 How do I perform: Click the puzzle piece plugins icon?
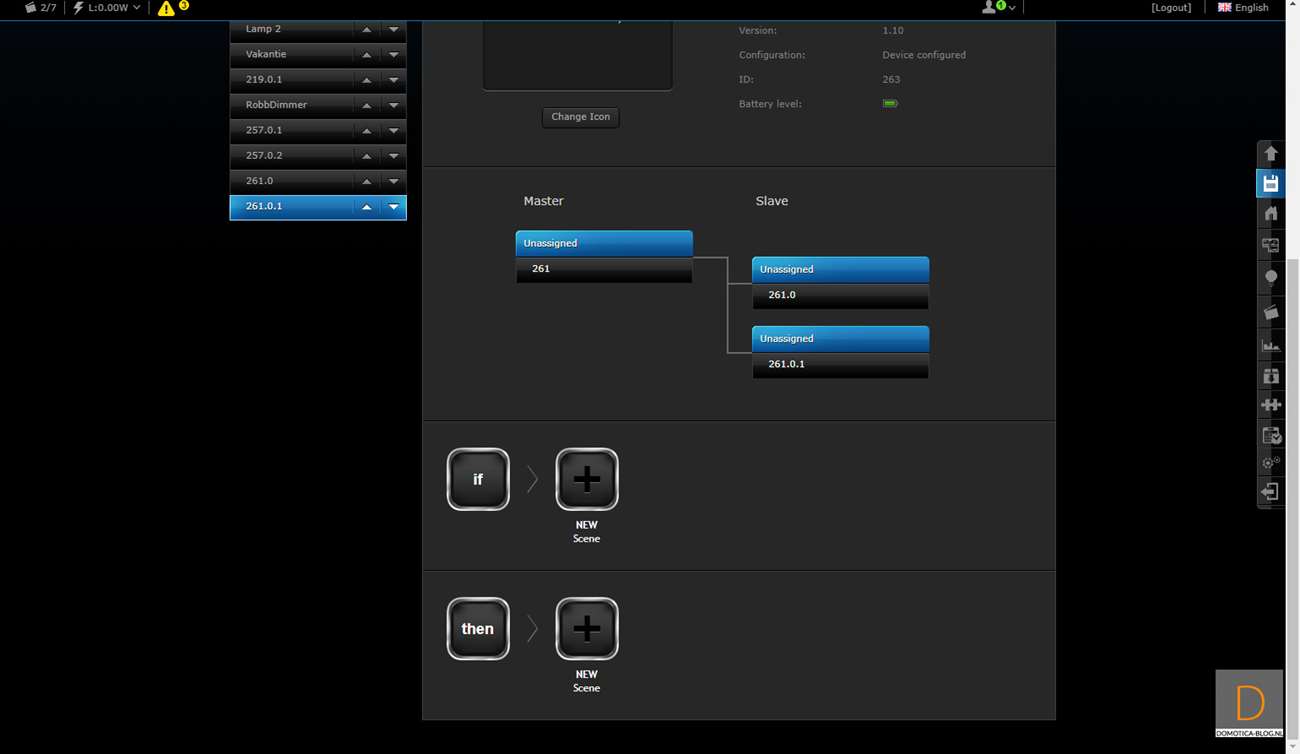click(1270, 405)
